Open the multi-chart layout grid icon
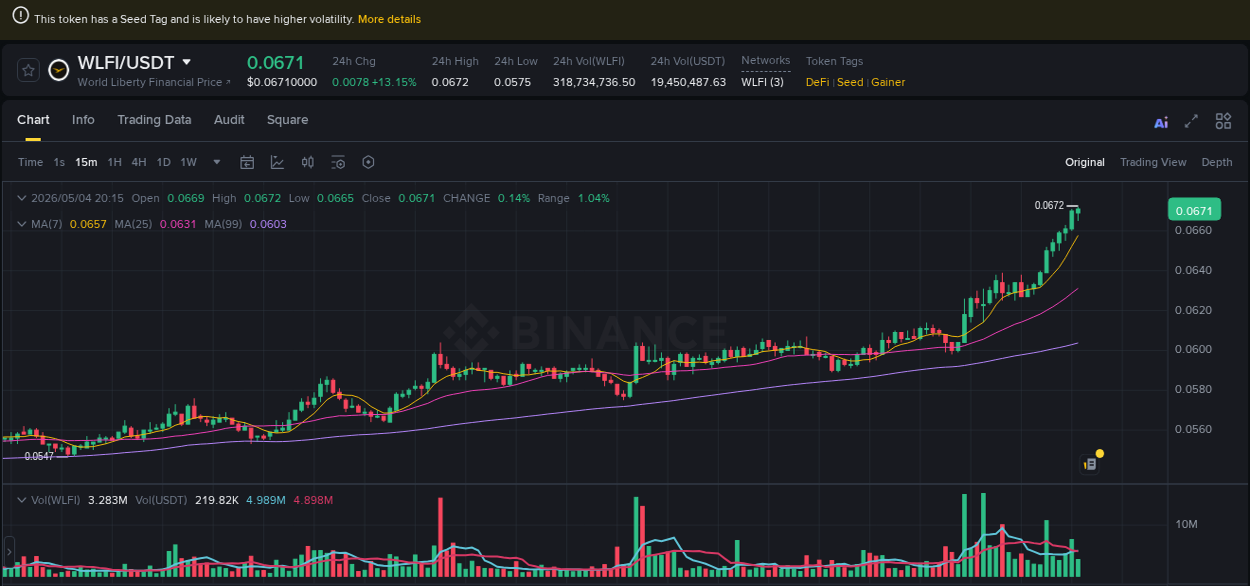The image size is (1250, 586). click(x=1223, y=121)
